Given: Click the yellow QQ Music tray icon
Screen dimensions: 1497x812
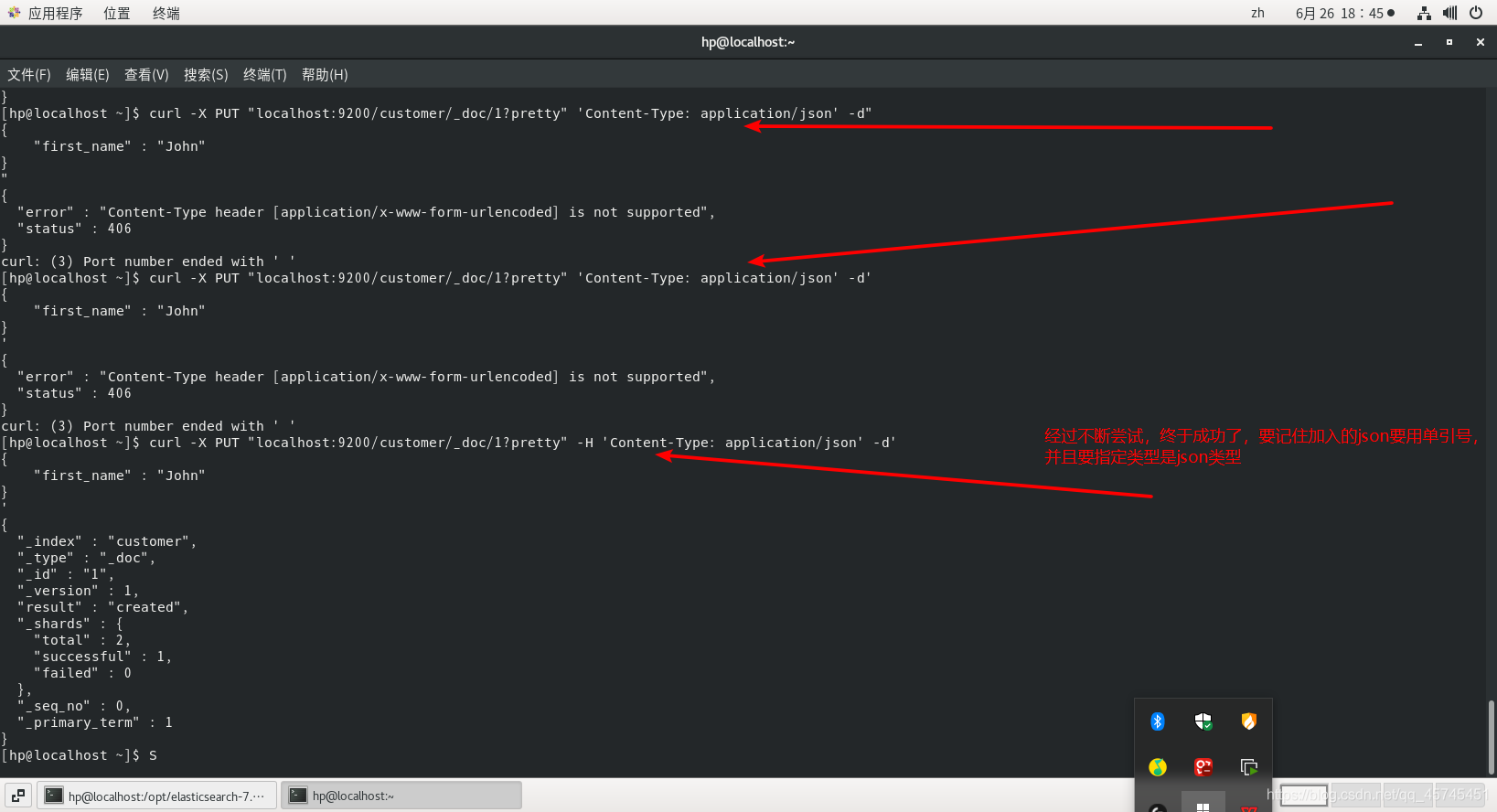Looking at the screenshot, I should coord(1158,767).
